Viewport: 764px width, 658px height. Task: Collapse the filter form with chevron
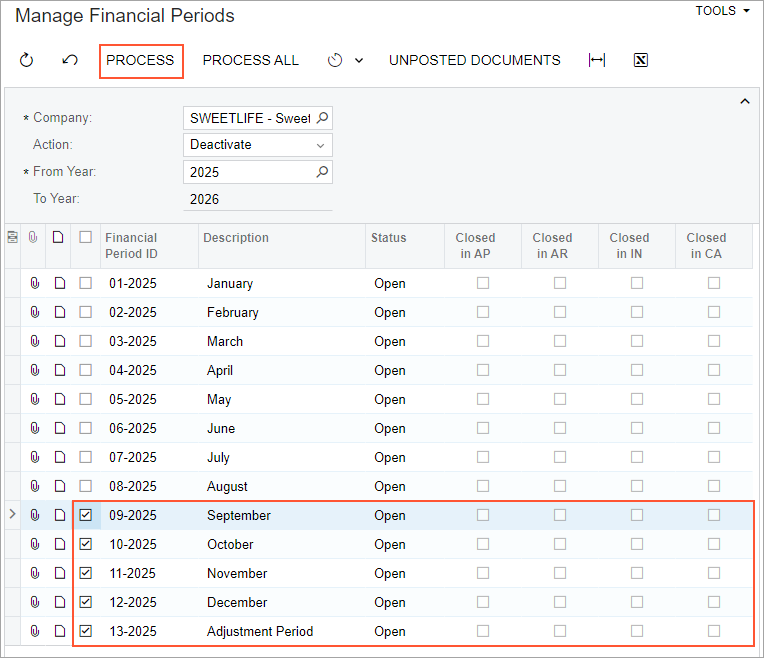pos(744,101)
